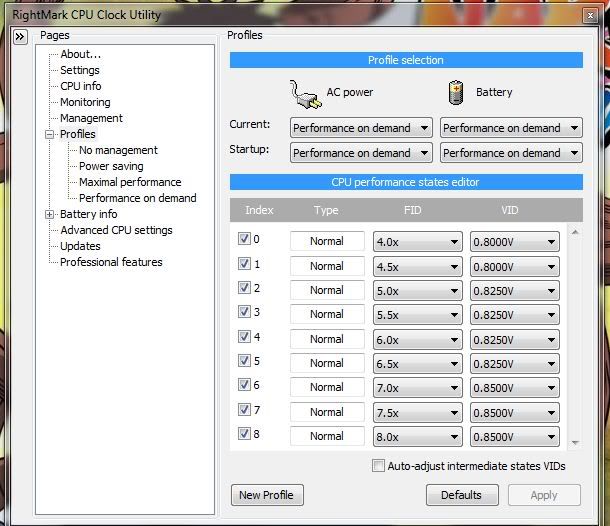Viewport: 610px width, 526px height.
Task: Uncheck performance state index 8
Action: coord(244,433)
